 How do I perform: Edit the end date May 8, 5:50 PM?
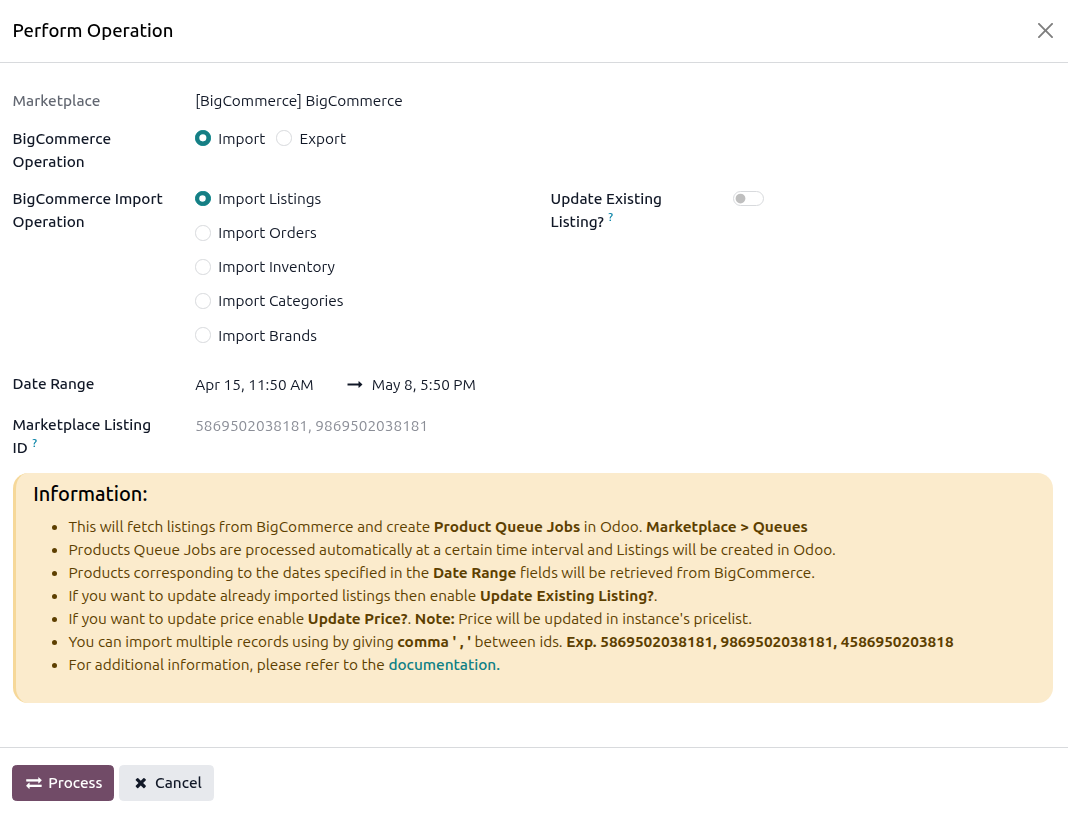(424, 385)
